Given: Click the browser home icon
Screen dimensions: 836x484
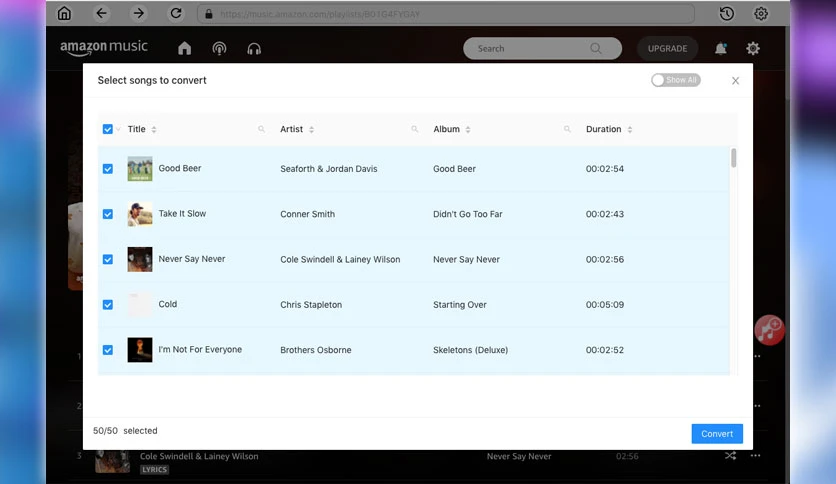Looking at the screenshot, I should pyautogui.click(x=64, y=13).
